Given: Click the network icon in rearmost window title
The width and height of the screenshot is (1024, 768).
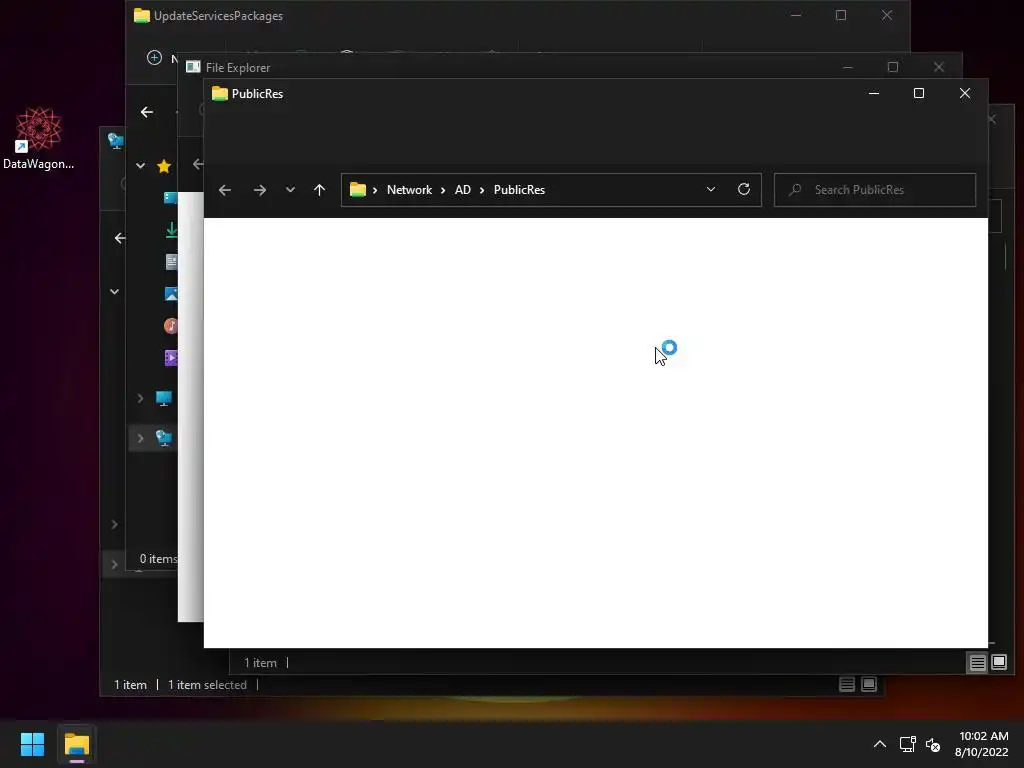Looking at the screenshot, I should click(116, 140).
